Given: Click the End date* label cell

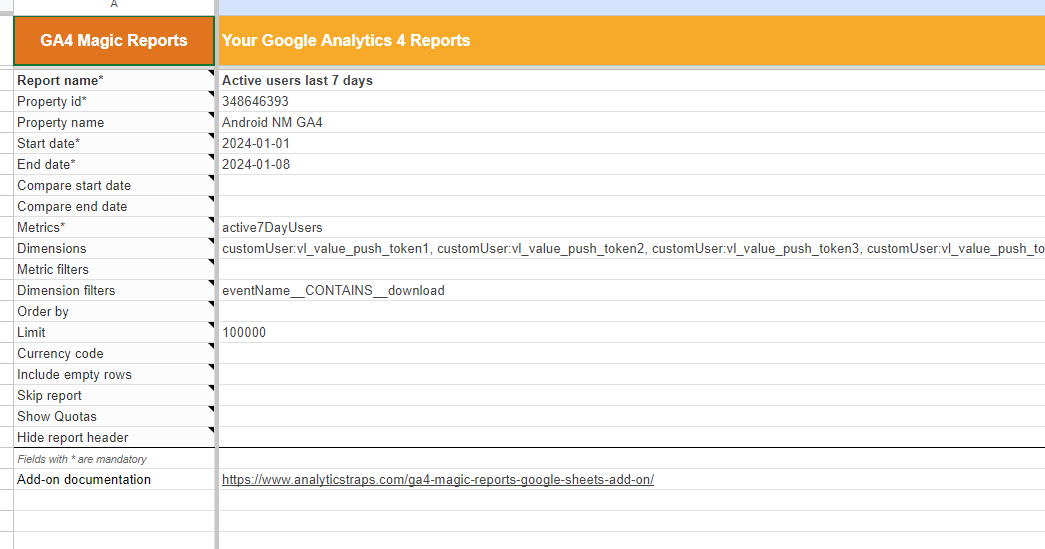Looking at the screenshot, I should (x=114, y=165).
